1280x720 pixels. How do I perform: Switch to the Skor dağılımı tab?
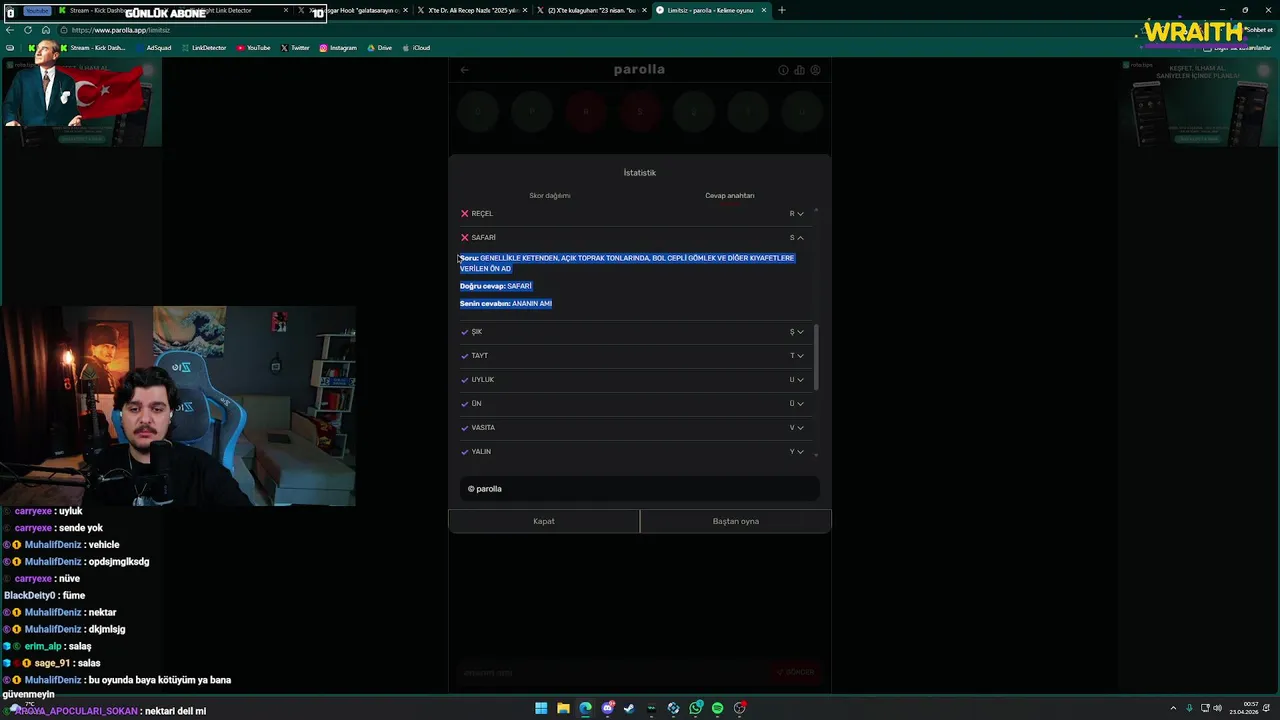coord(549,196)
